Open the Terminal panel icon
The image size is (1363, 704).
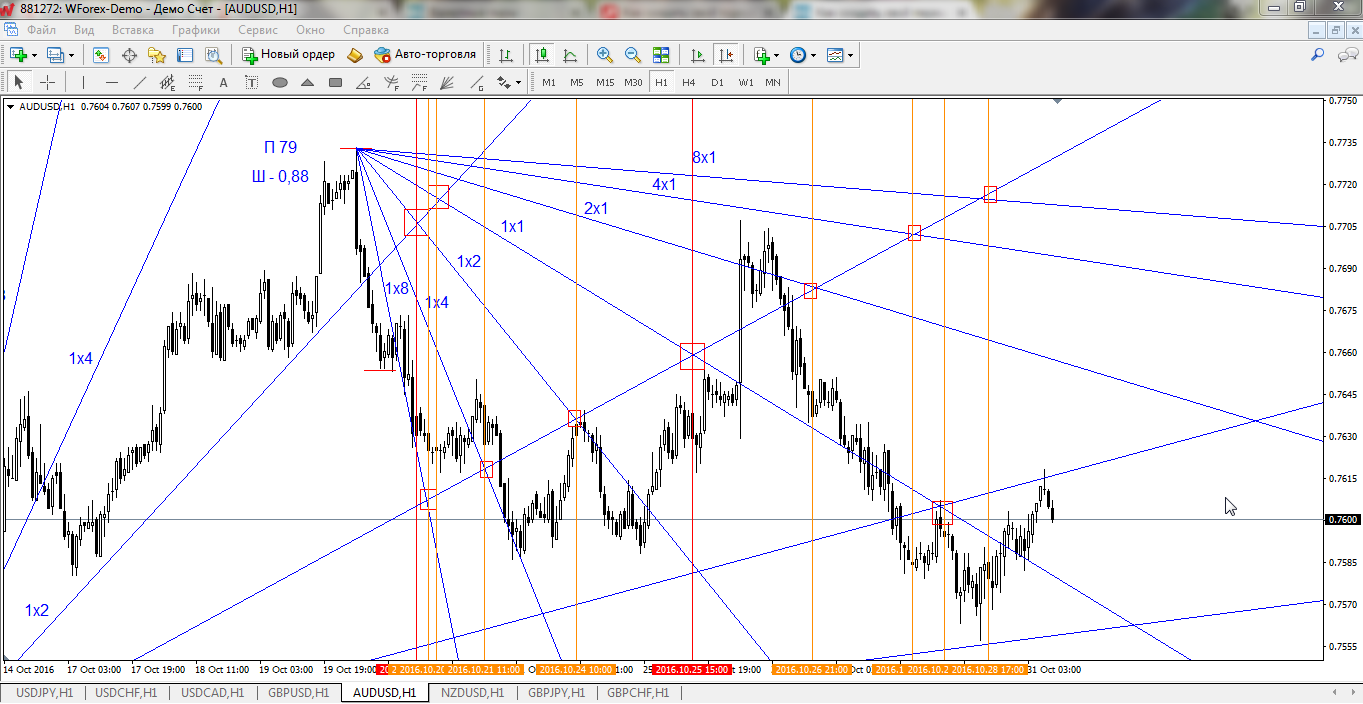185,55
